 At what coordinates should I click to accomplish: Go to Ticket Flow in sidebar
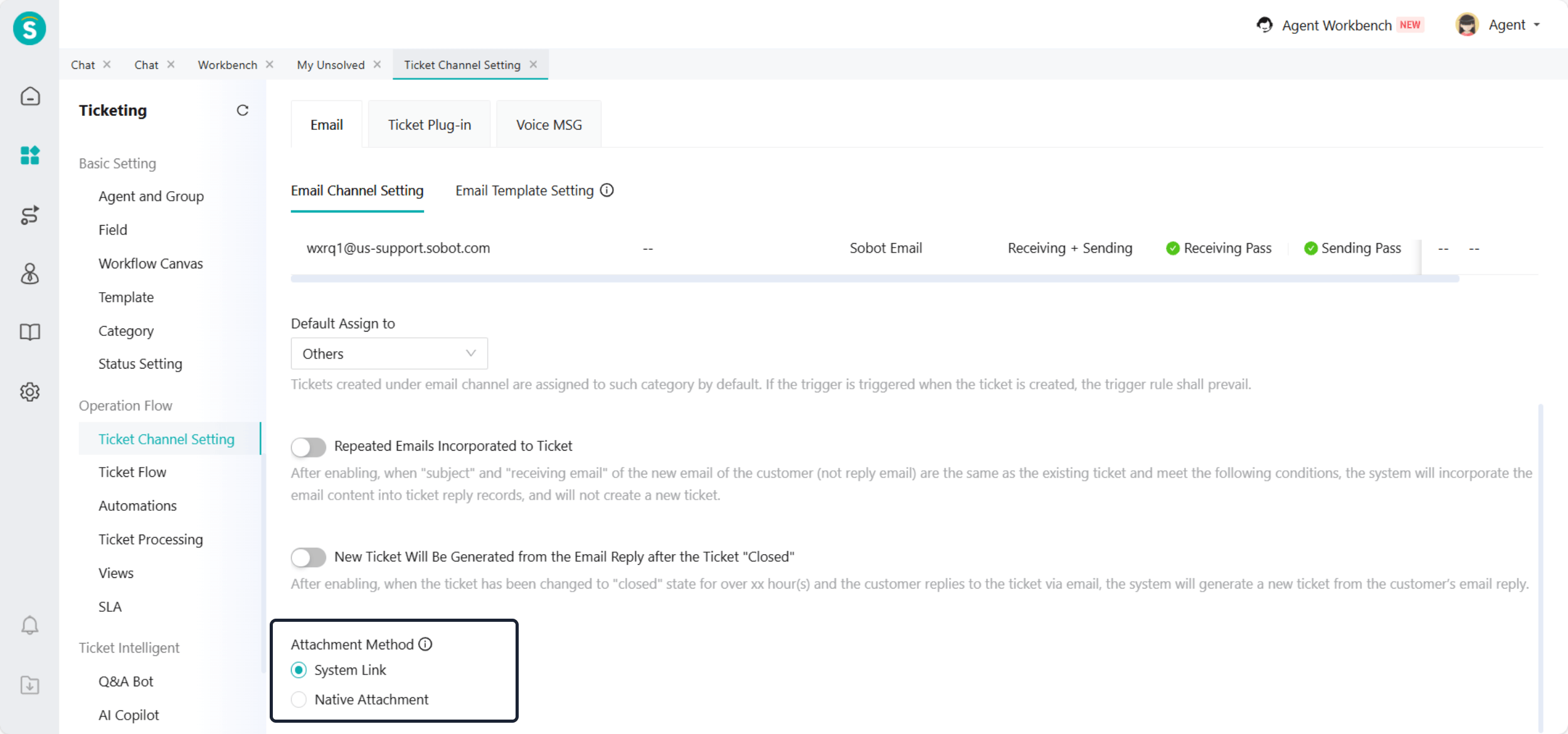tap(132, 472)
